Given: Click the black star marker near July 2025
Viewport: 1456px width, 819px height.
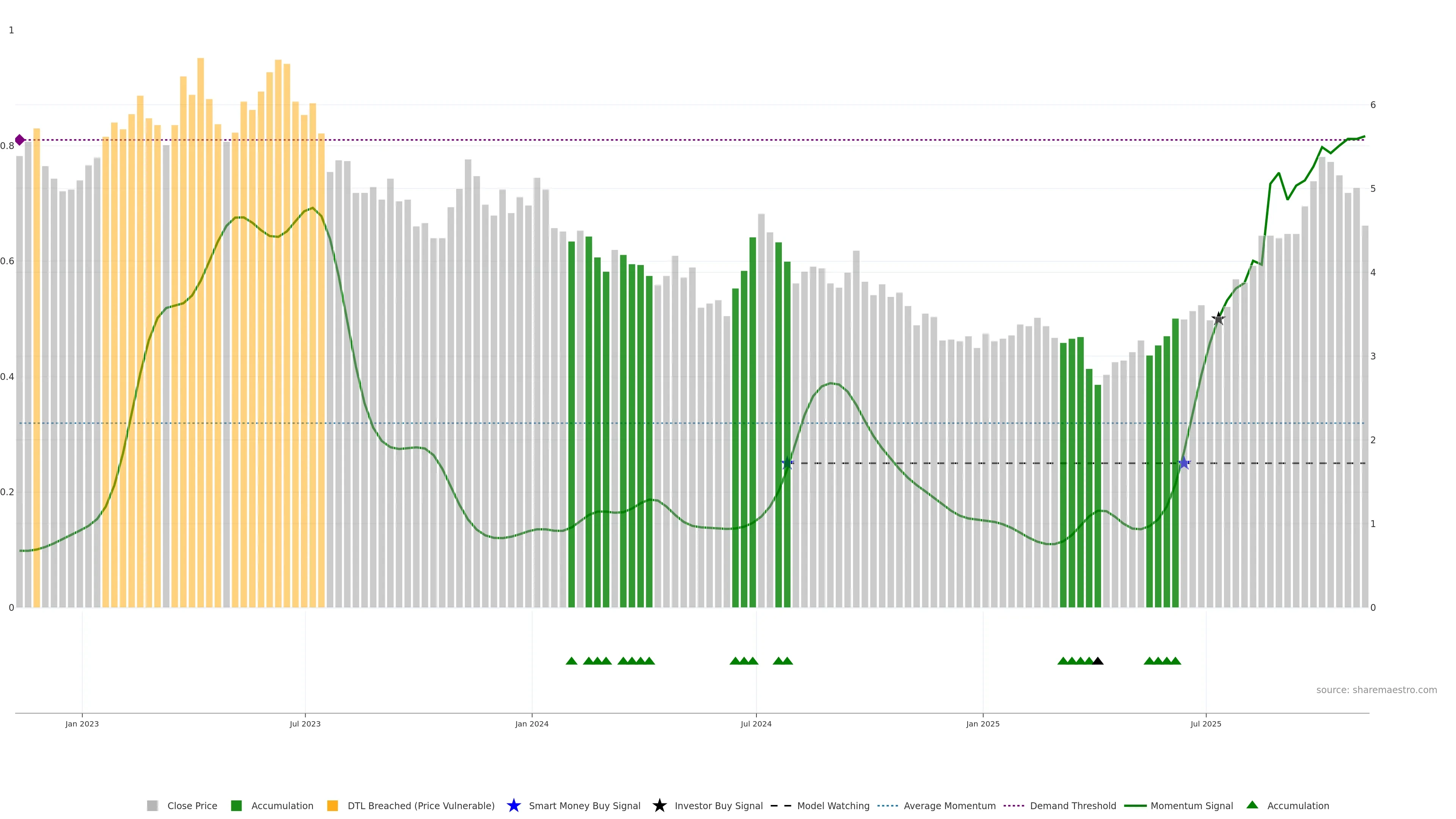Looking at the screenshot, I should (x=1218, y=319).
